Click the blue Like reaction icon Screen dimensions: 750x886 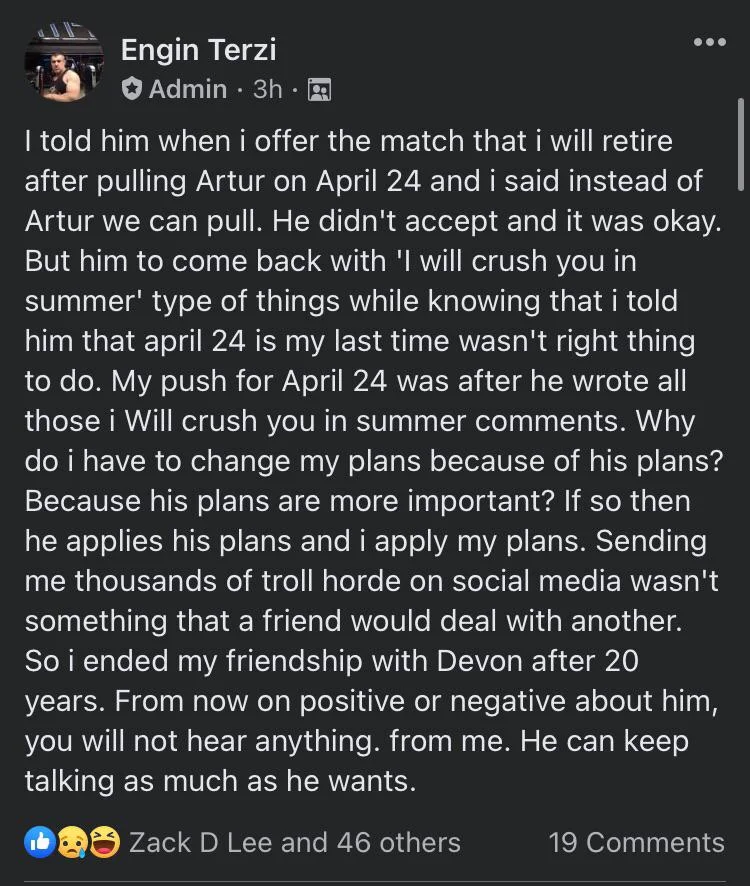[x=39, y=842]
